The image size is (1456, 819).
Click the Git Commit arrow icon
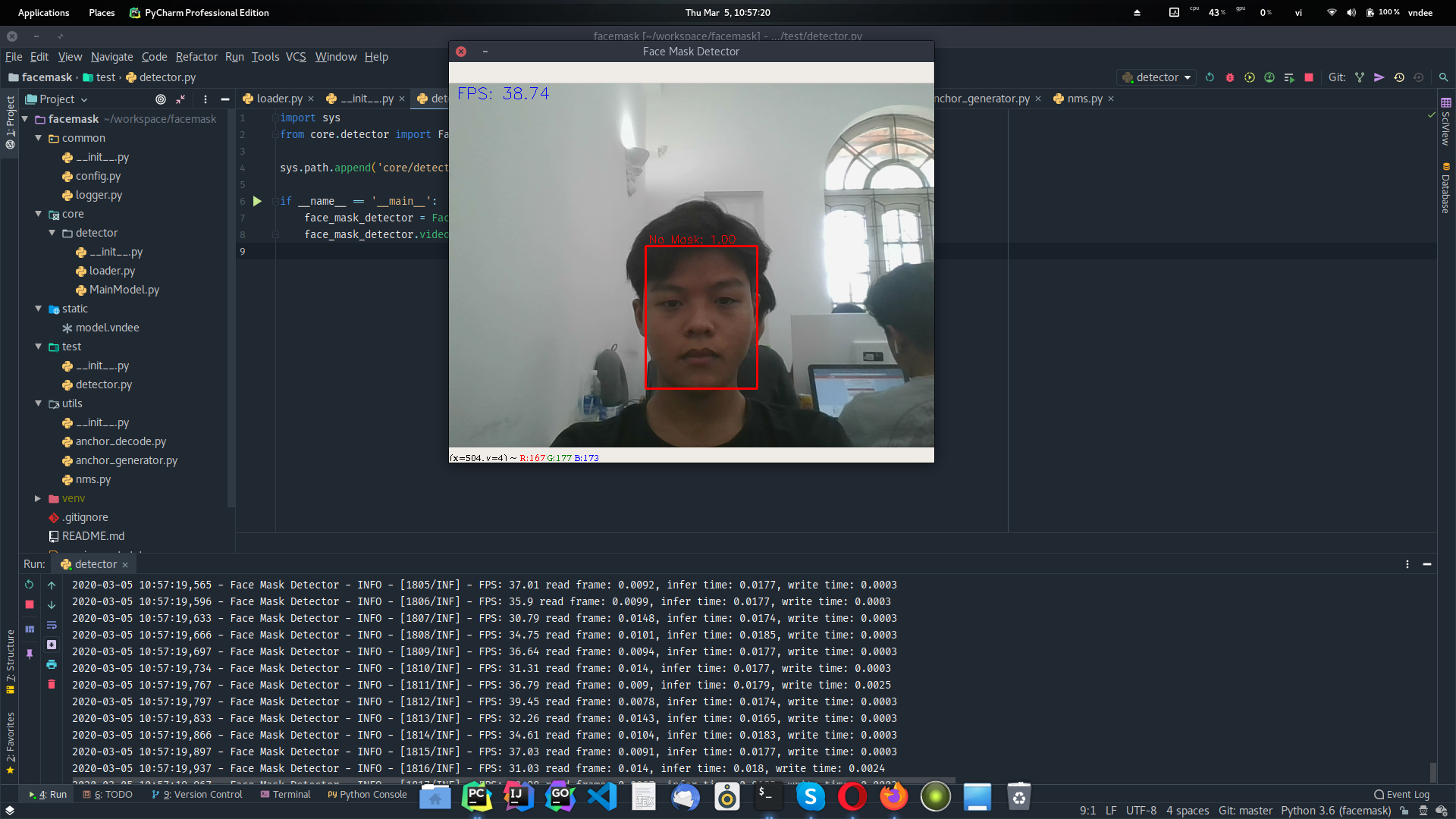1379,77
